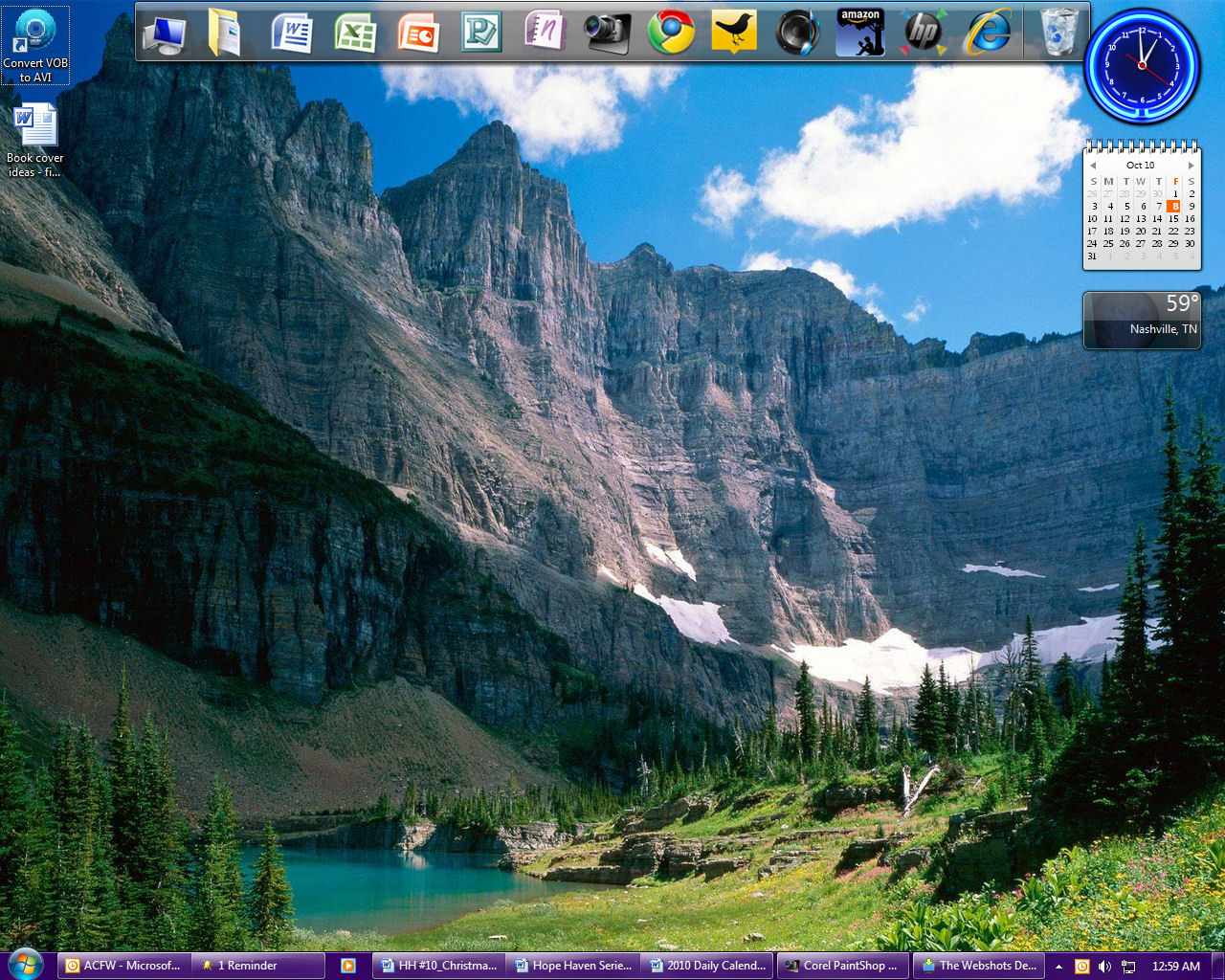This screenshot has height=980, width=1225.
Task: Open the Recycle Bin in dock
Action: 1058,33
